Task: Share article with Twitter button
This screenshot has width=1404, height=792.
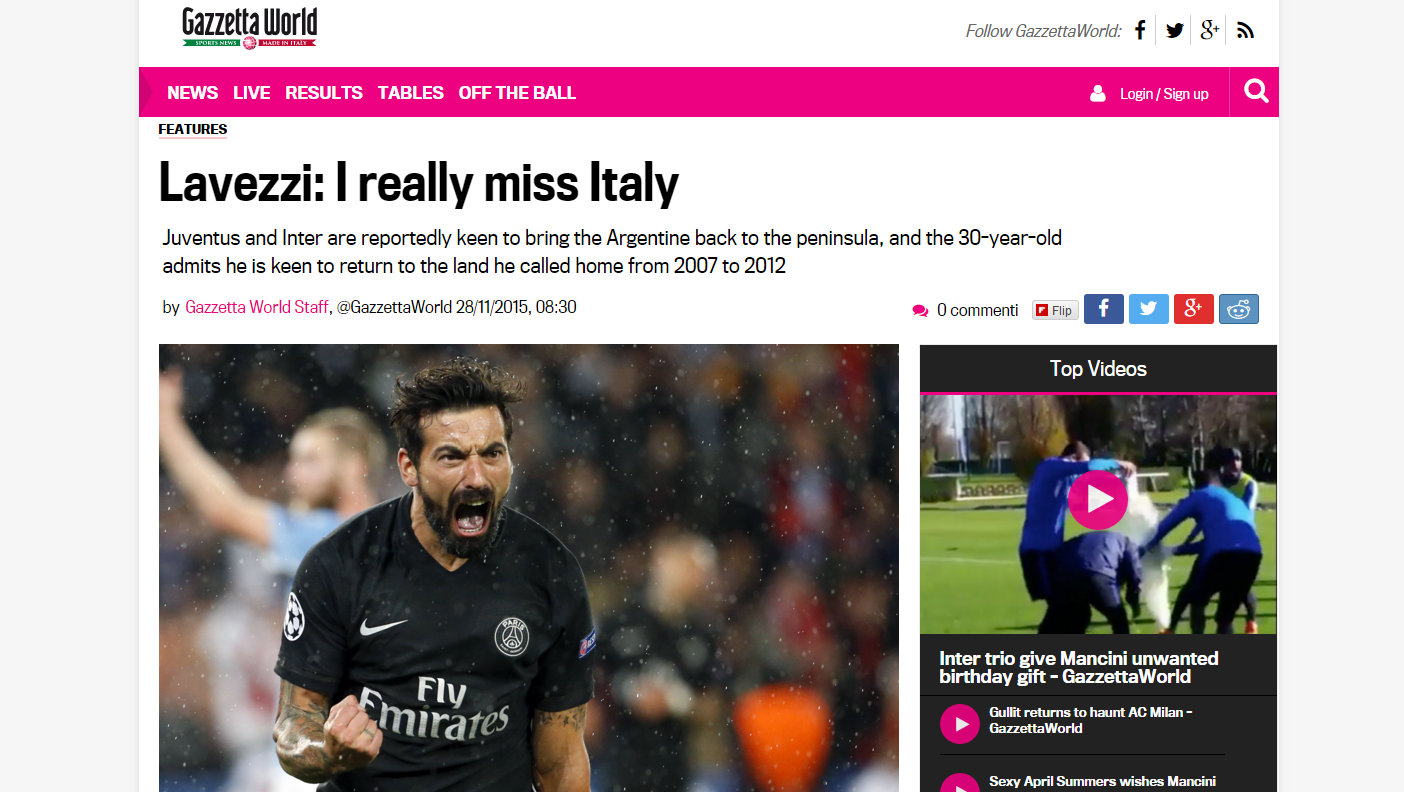Action: 1149,309
